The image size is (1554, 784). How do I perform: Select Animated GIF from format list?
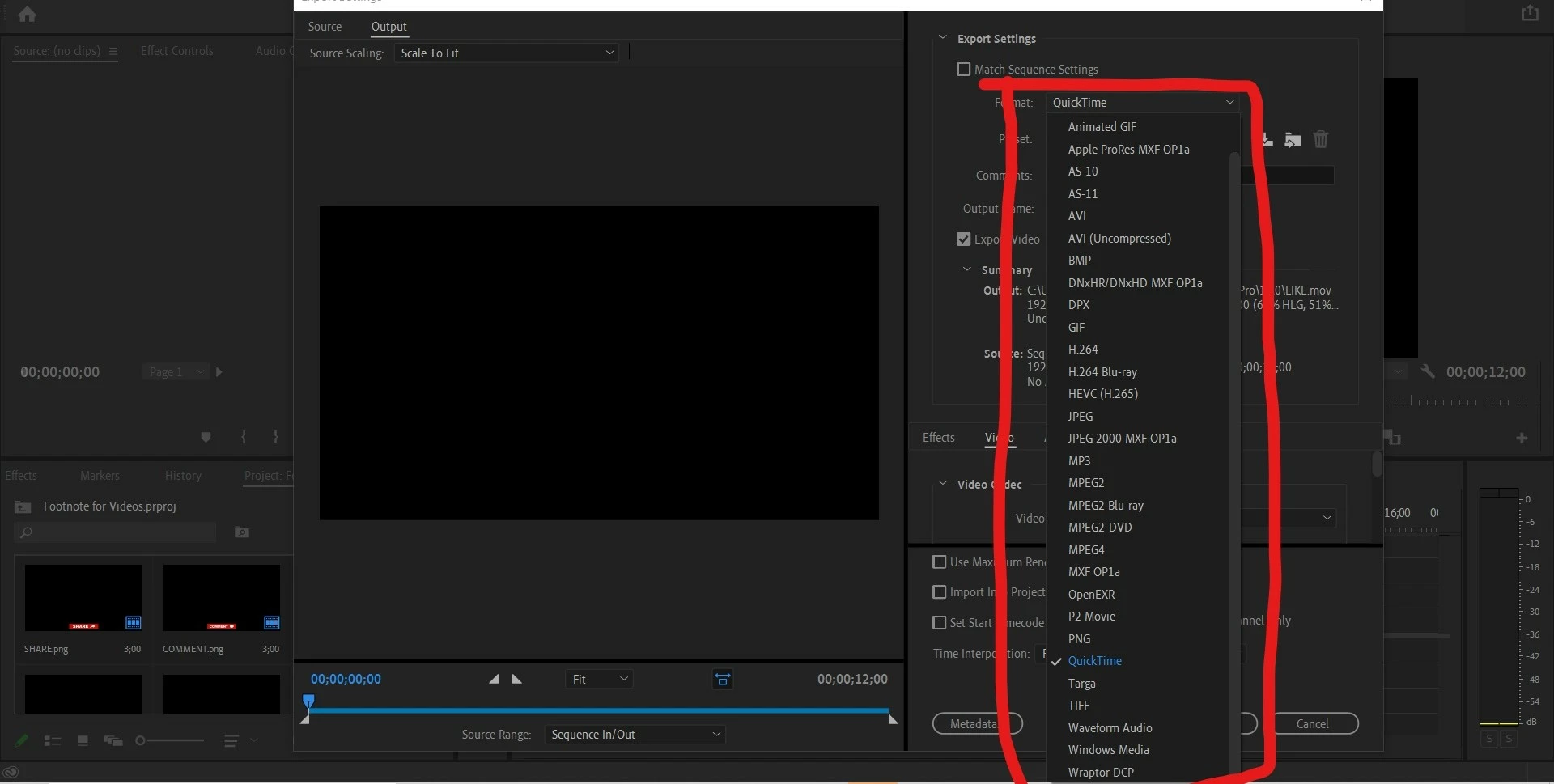[x=1102, y=127]
